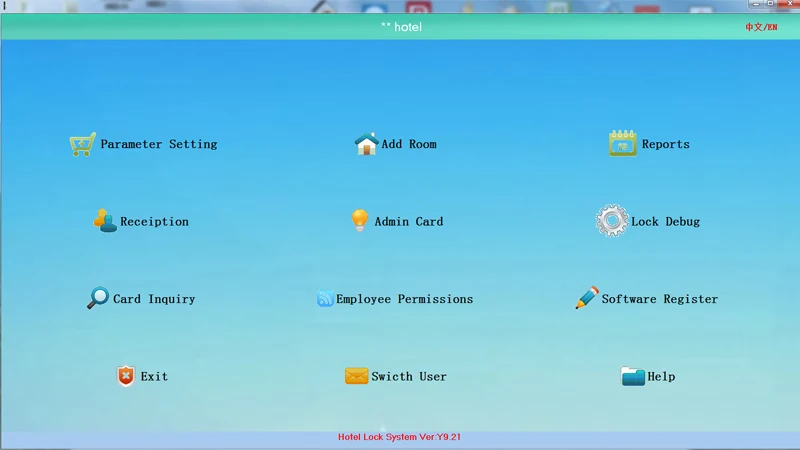Click the Hotel Lock System version text
Viewport: 800px width, 450px height.
(x=399, y=437)
